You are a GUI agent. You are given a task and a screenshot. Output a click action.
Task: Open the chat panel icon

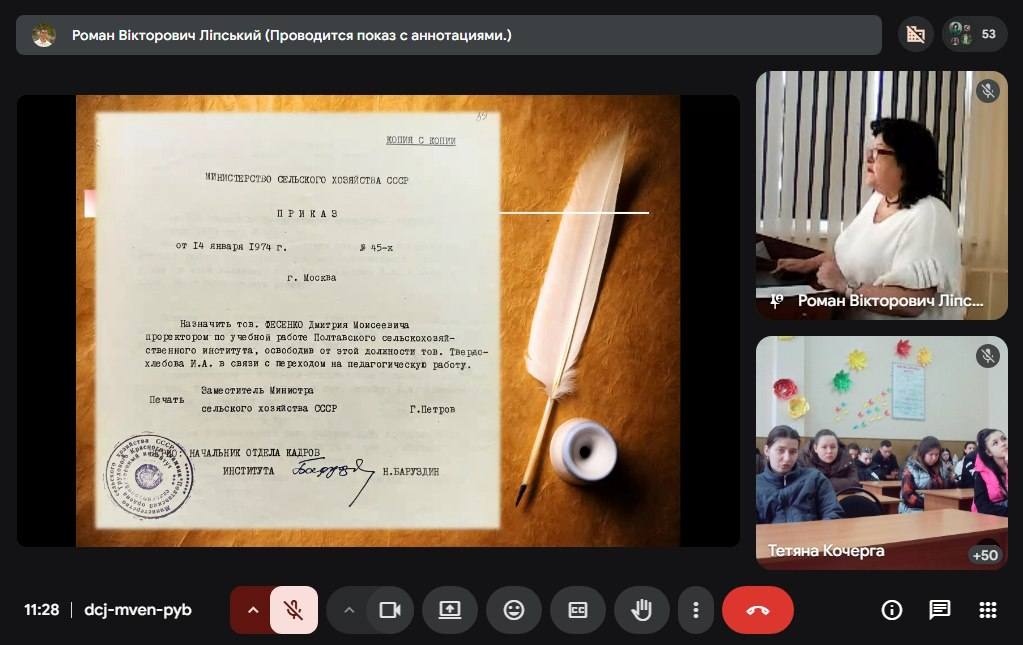tap(939, 610)
